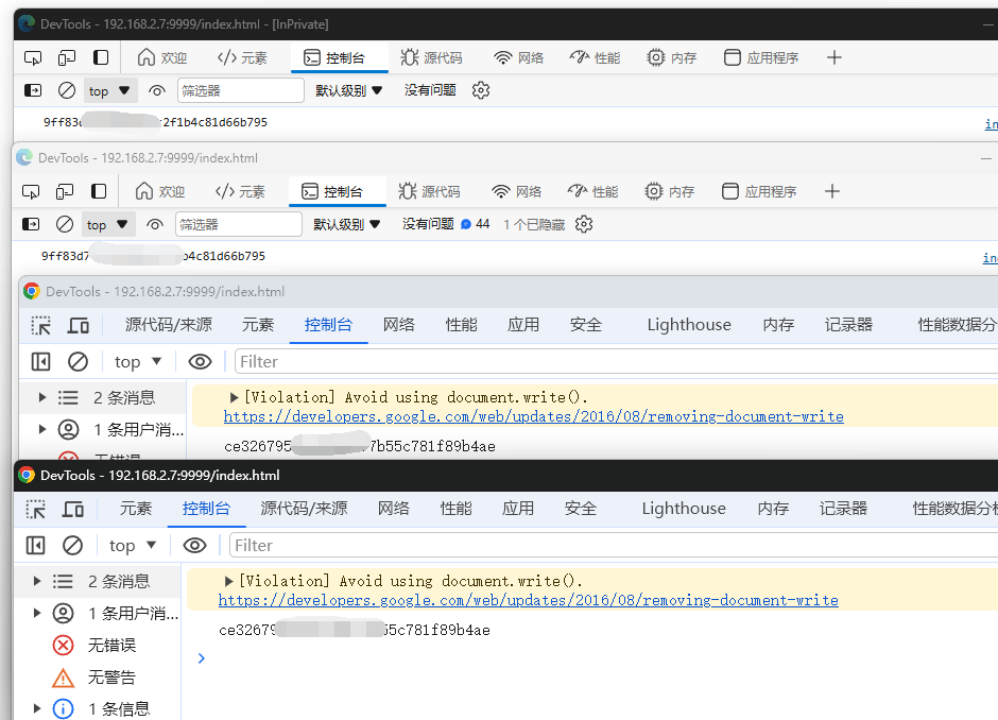This screenshot has width=998, height=720.
Task: Open 元素 tab in InPrivate DevTools window
Action: (242, 58)
